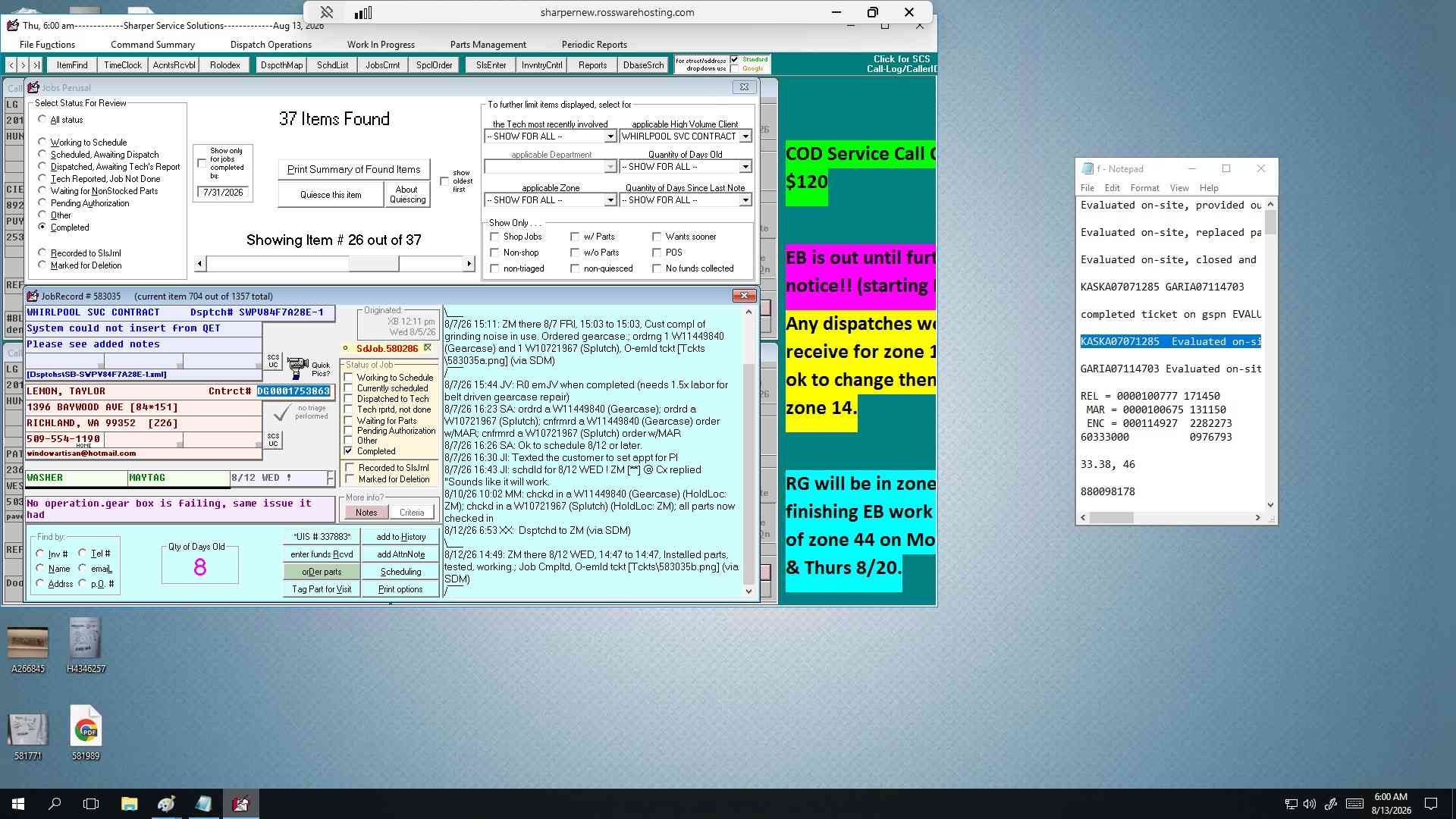The height and width of the screenshot is (819, 1456).
Task: Click Print Summary of Found Items button
Action: click(x=354, y=169)
